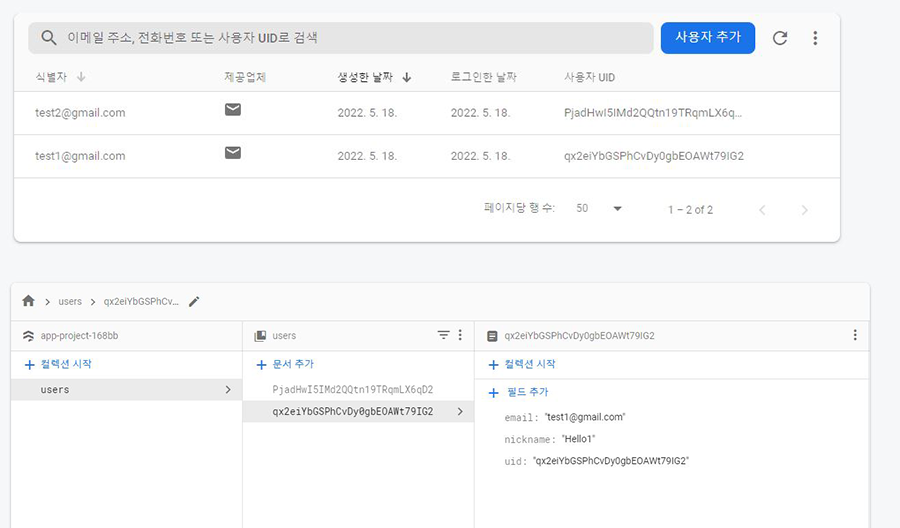Viewport: 900px width, 528px height.
Task: Go to next page of users
Action: click(x=804, y=210)
